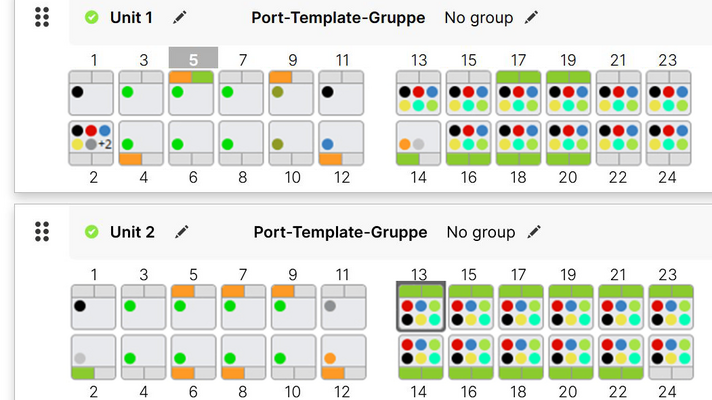Select highlighted port 13 on Unit 2
The height and width of the screenshot is (400, 712).
click(419, 306)
